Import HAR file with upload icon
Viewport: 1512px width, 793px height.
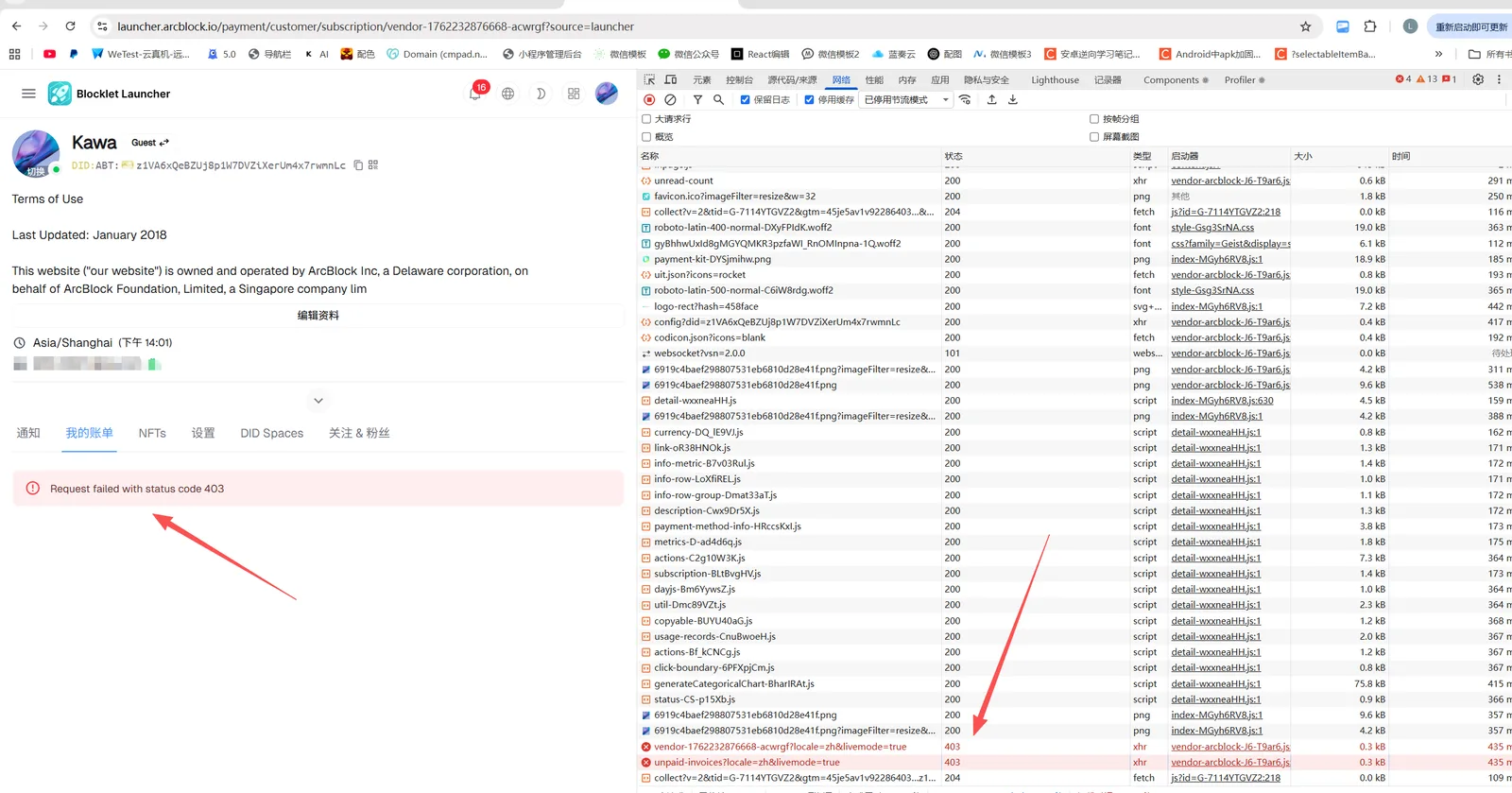point(991,99)
